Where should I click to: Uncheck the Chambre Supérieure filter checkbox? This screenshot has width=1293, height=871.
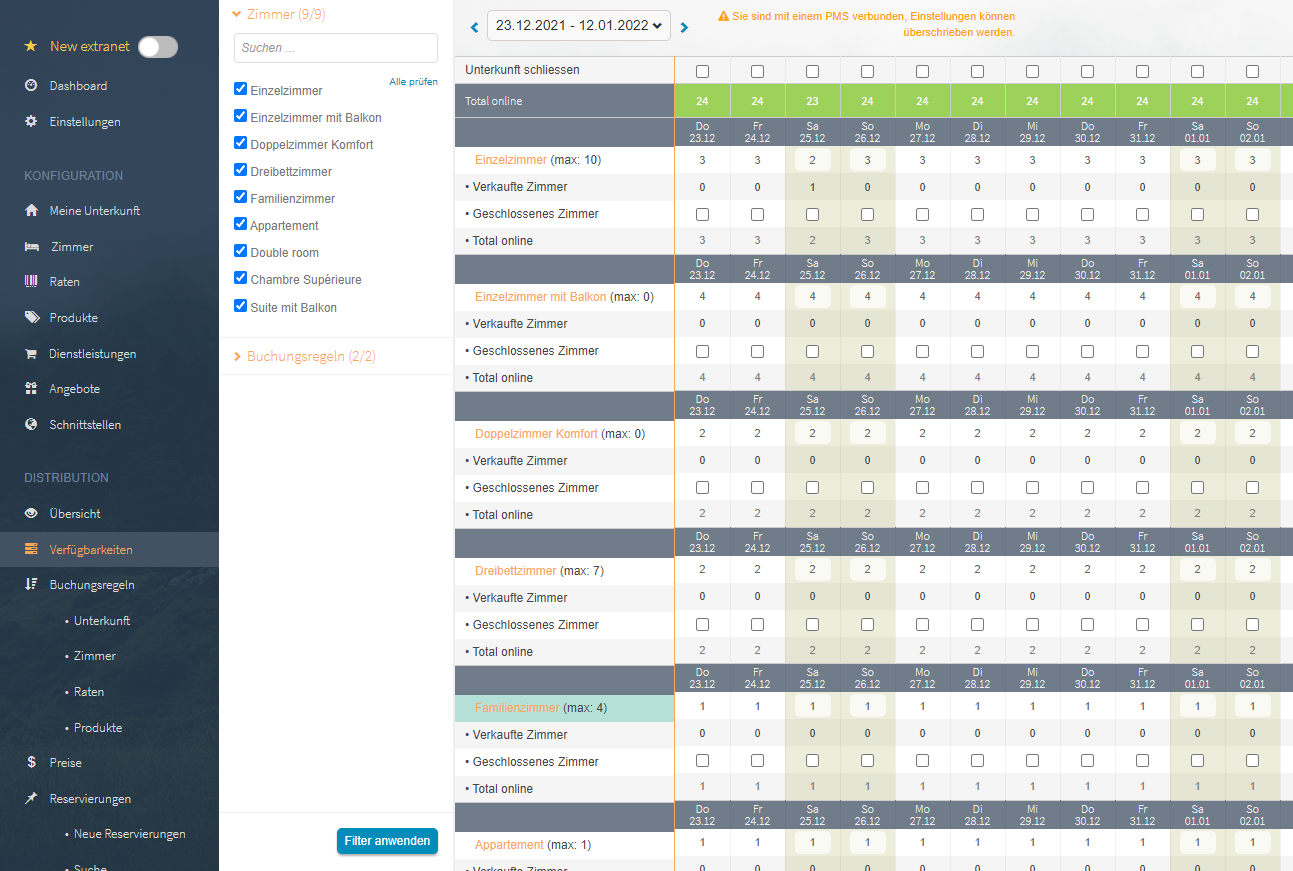240,278
